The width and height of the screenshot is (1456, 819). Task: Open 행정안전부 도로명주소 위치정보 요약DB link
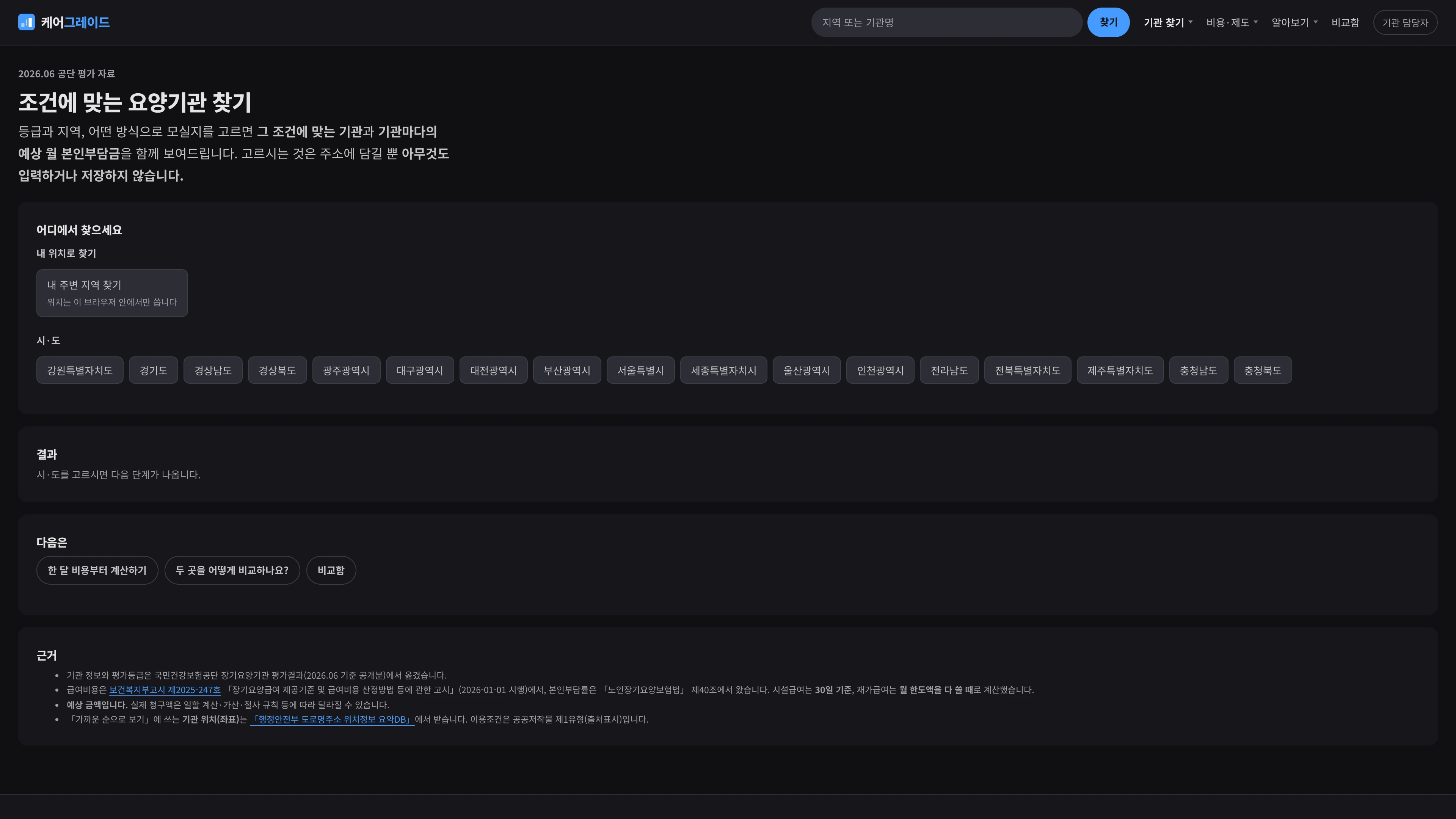click(332, 720)
